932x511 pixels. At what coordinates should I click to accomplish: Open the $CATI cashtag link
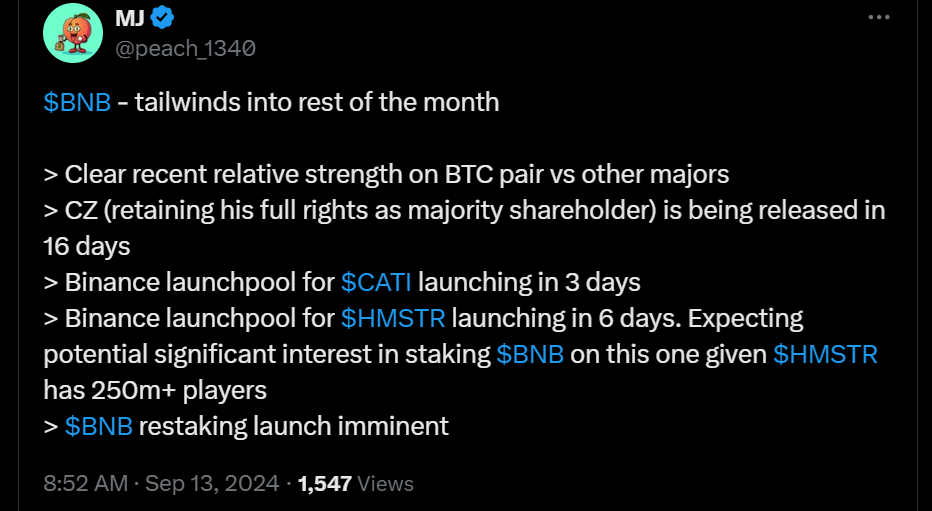pos(376,283)
